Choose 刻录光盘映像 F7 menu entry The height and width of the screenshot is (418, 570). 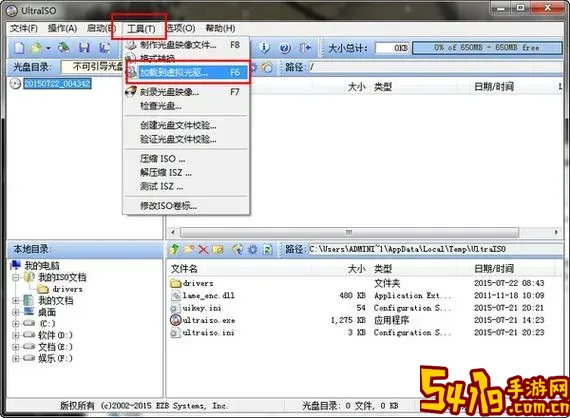[186, 92]
